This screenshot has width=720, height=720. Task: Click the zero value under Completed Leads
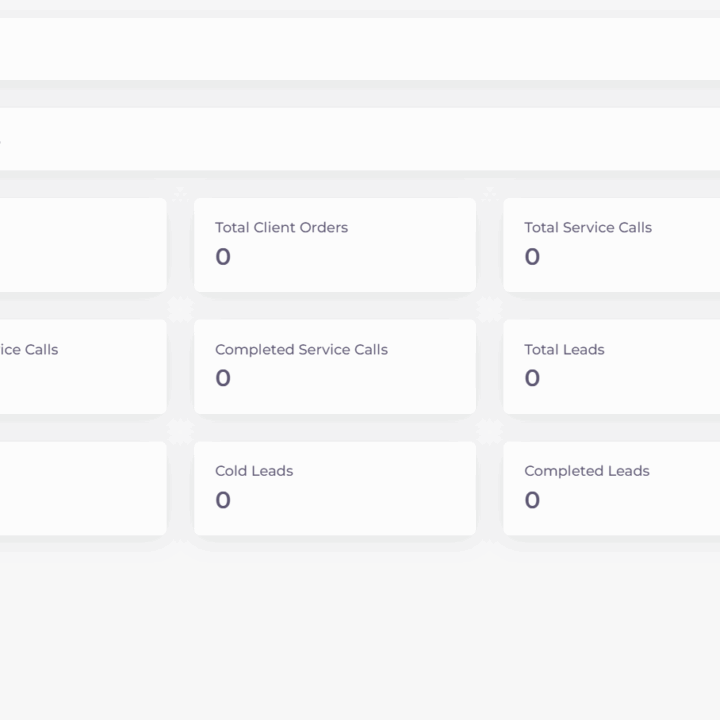pos(532,500)
